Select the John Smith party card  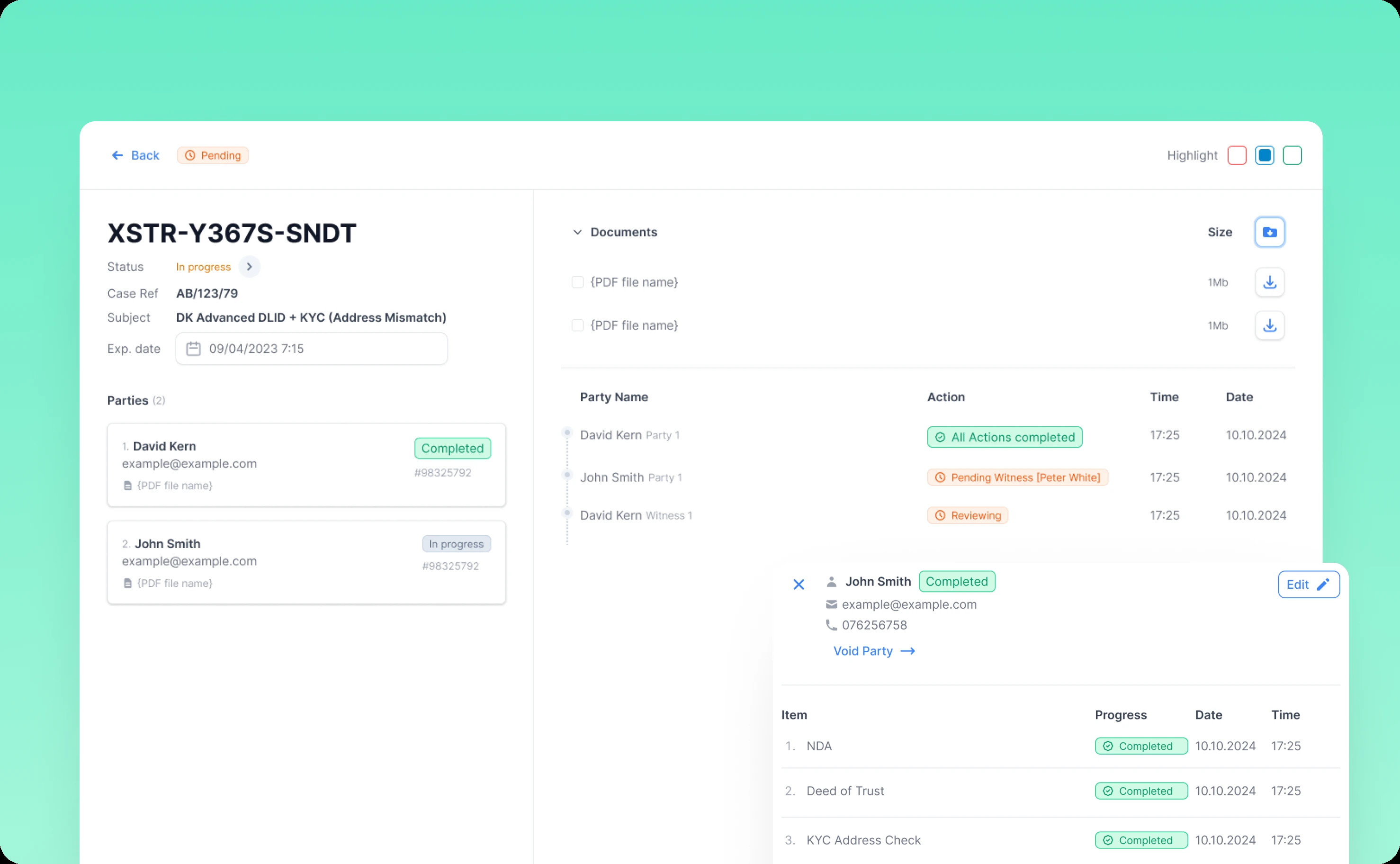(306, 562)
